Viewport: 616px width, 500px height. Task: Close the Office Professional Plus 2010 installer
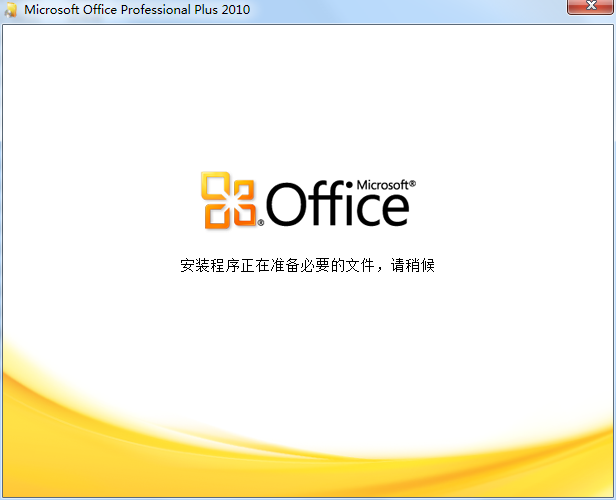tap(588, 9)
